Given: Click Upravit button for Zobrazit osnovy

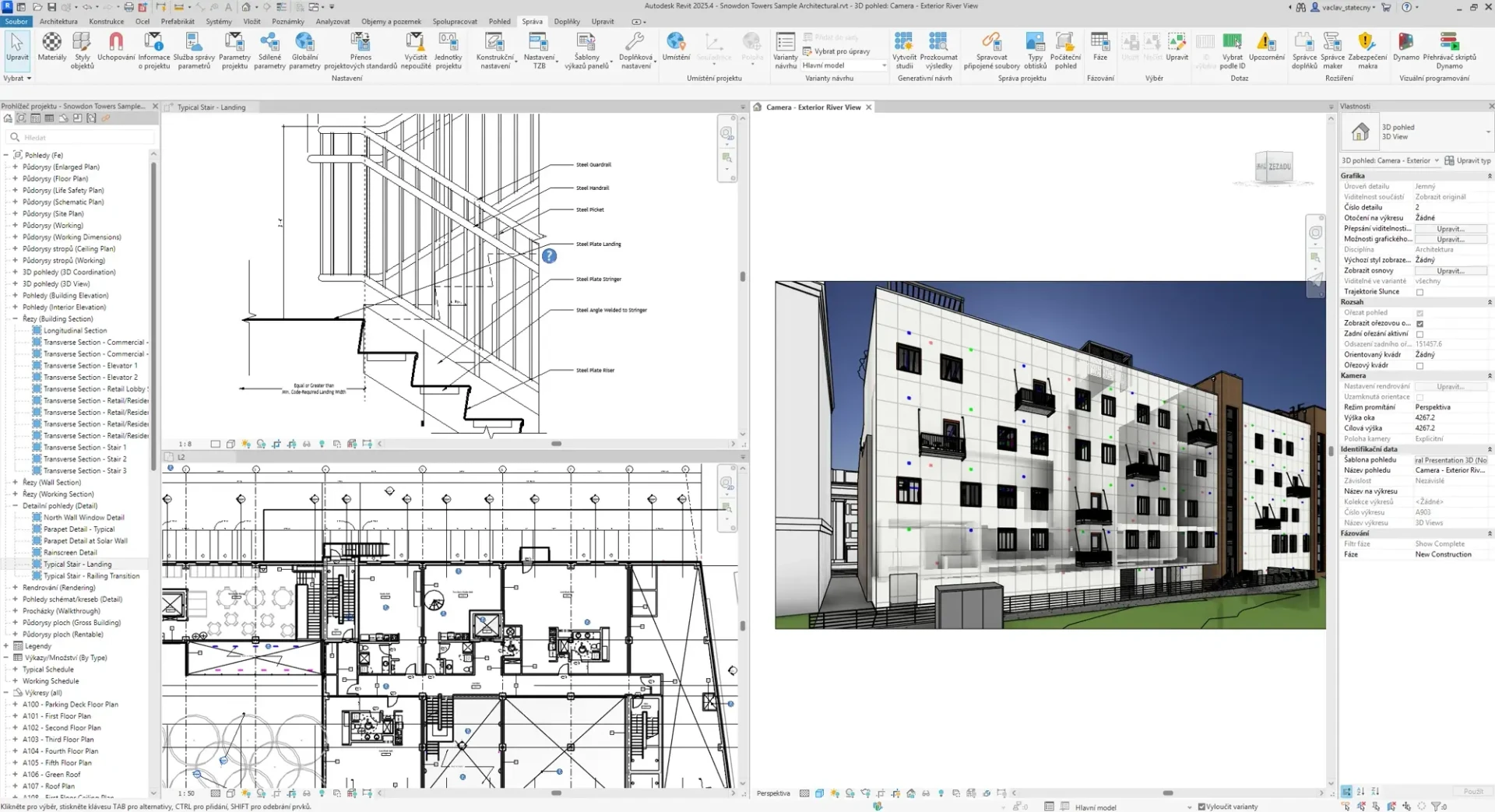Looking at the screenshot, I should click(x=1451, y=271).
